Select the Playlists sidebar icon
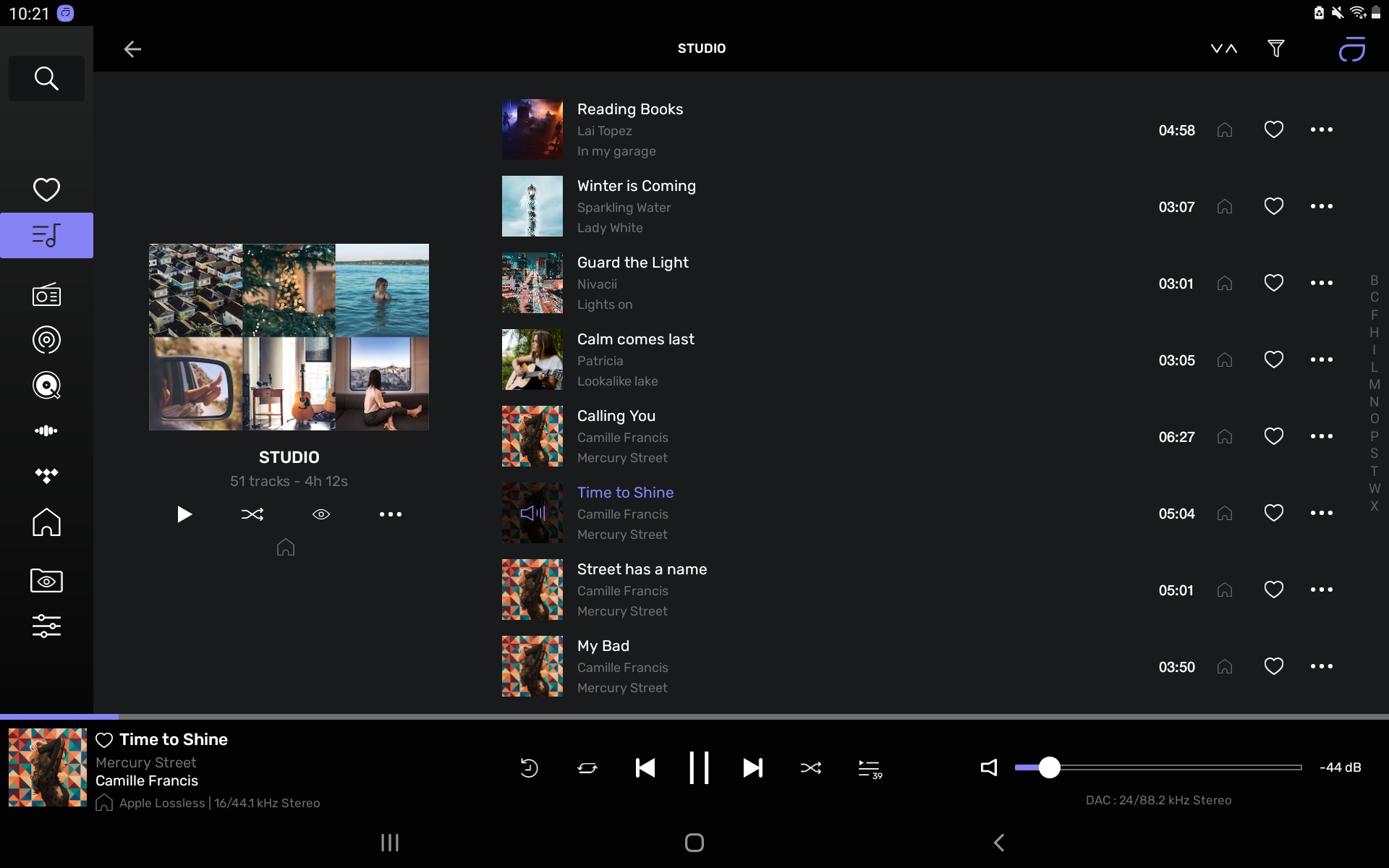The image size is (1389, 868). click(46, 235)
